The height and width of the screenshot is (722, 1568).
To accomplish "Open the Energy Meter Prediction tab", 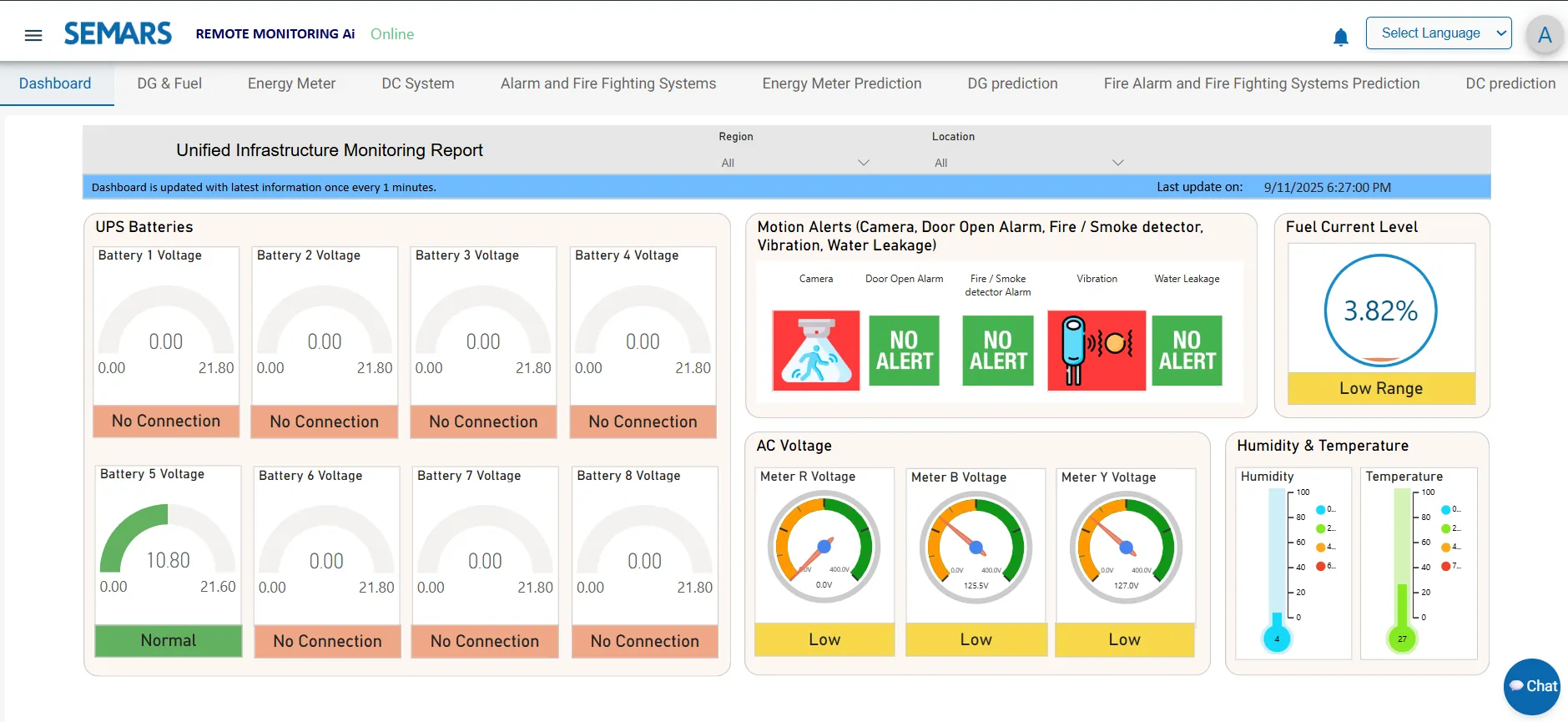I will click(841, 83).
